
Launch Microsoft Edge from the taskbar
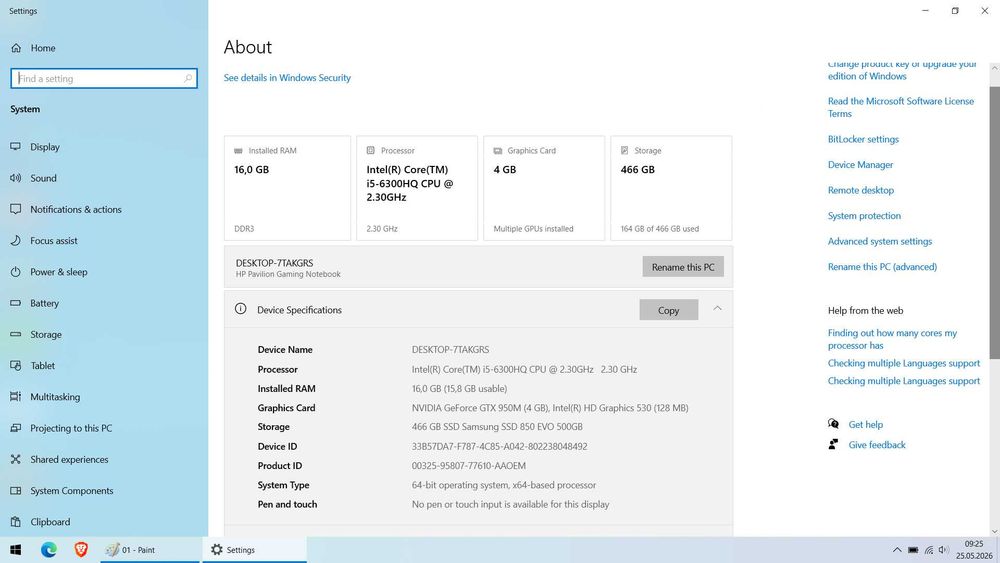pyautogui.click(x=49, y=550)
